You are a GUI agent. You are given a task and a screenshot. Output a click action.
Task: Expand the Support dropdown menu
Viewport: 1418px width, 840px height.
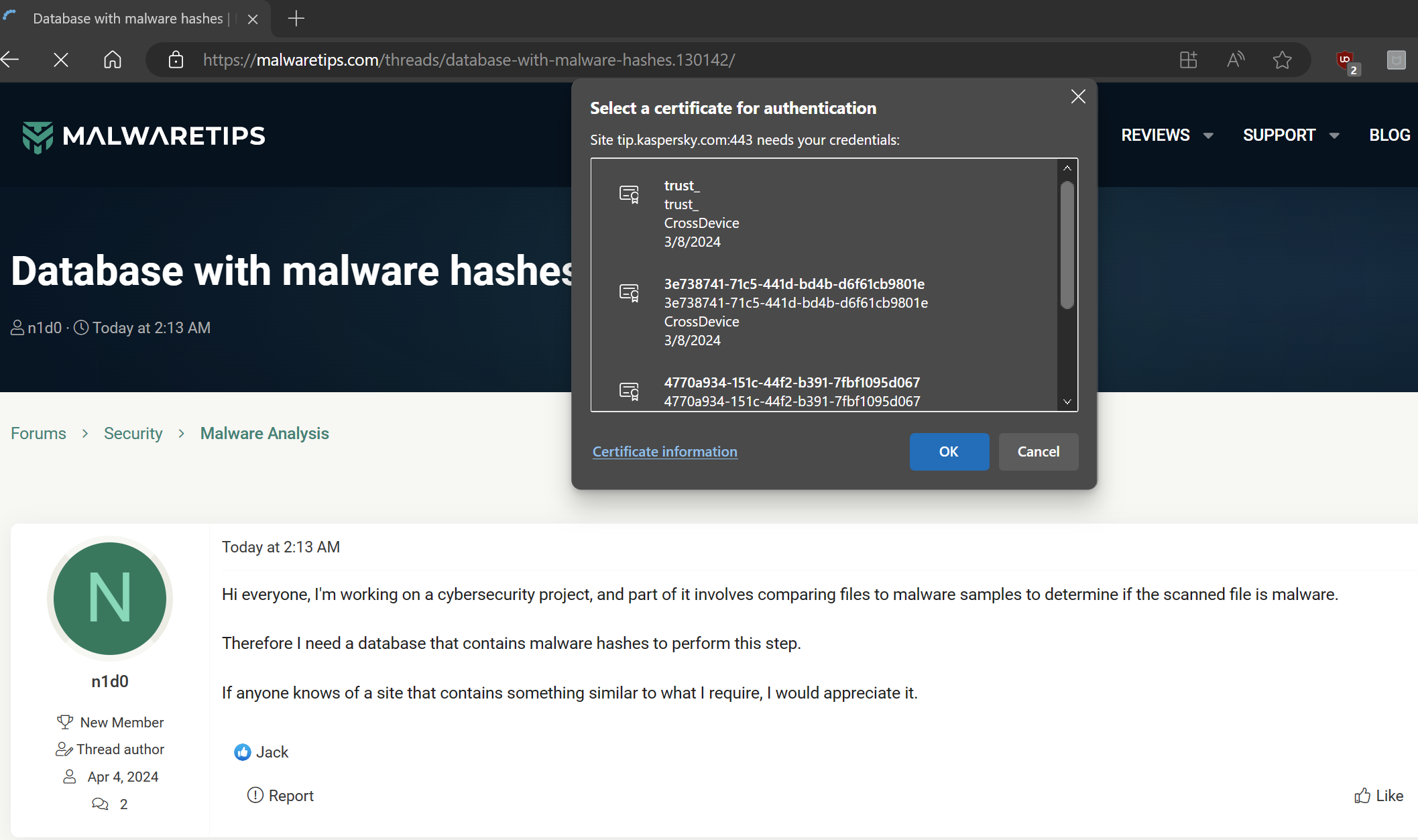point(1290,135)
